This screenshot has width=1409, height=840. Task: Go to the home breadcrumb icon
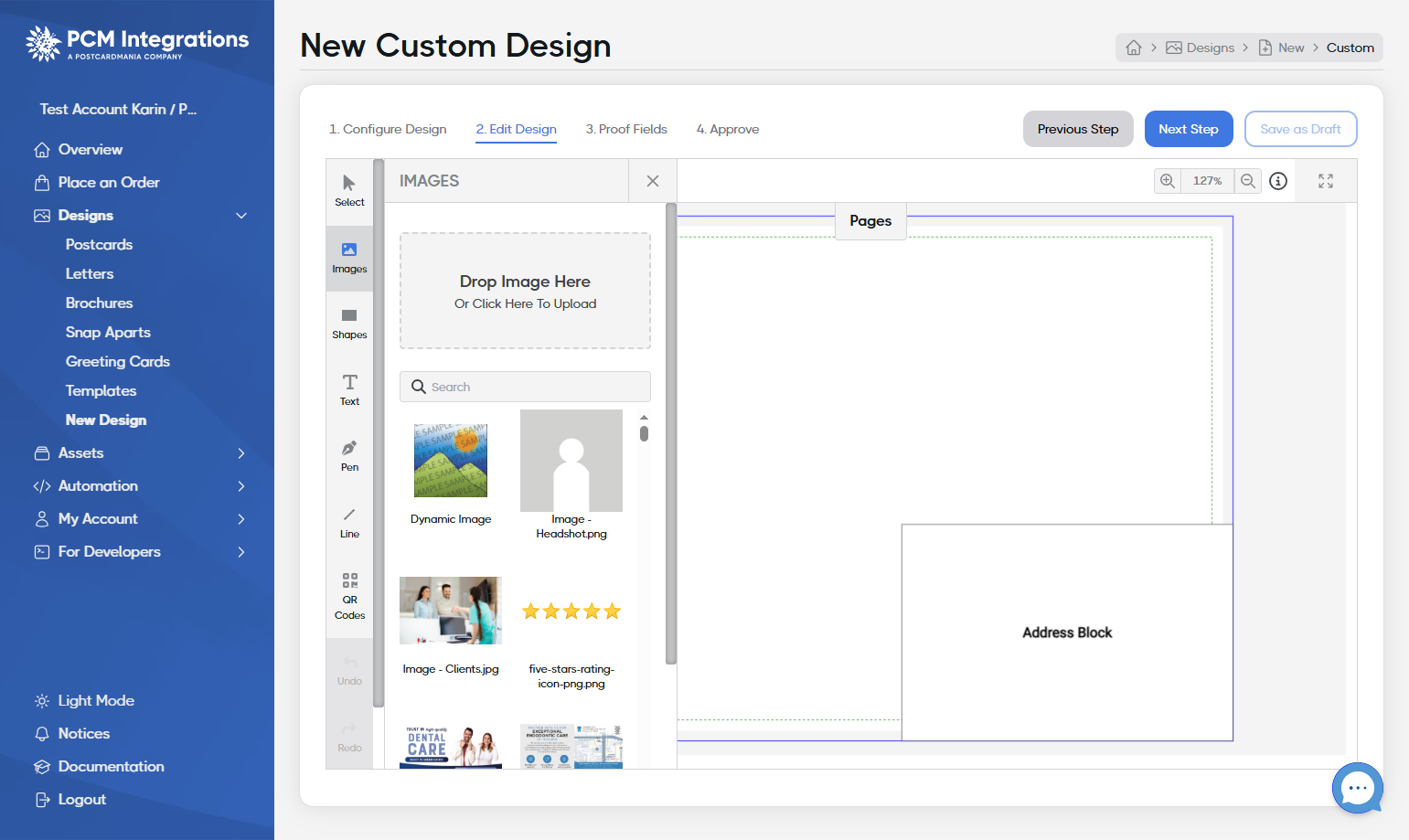pos(1134,48)
